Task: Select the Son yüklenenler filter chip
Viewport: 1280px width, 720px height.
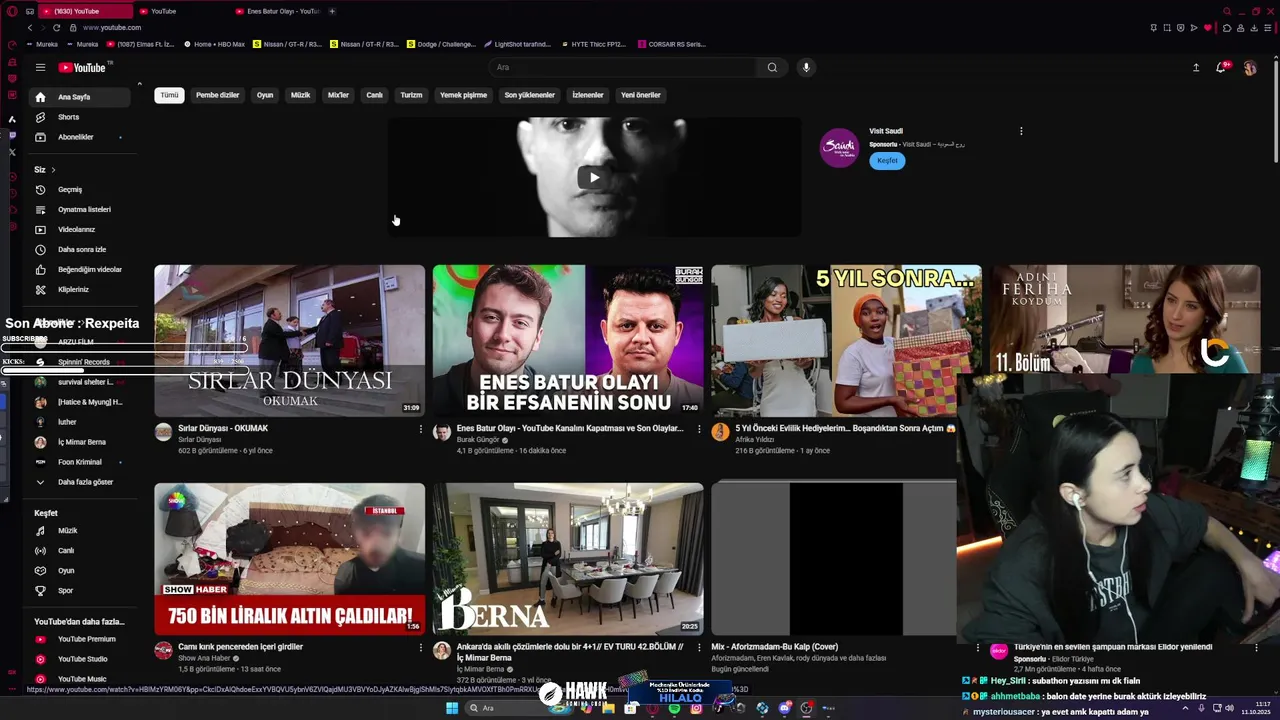Action: [529, 95]
